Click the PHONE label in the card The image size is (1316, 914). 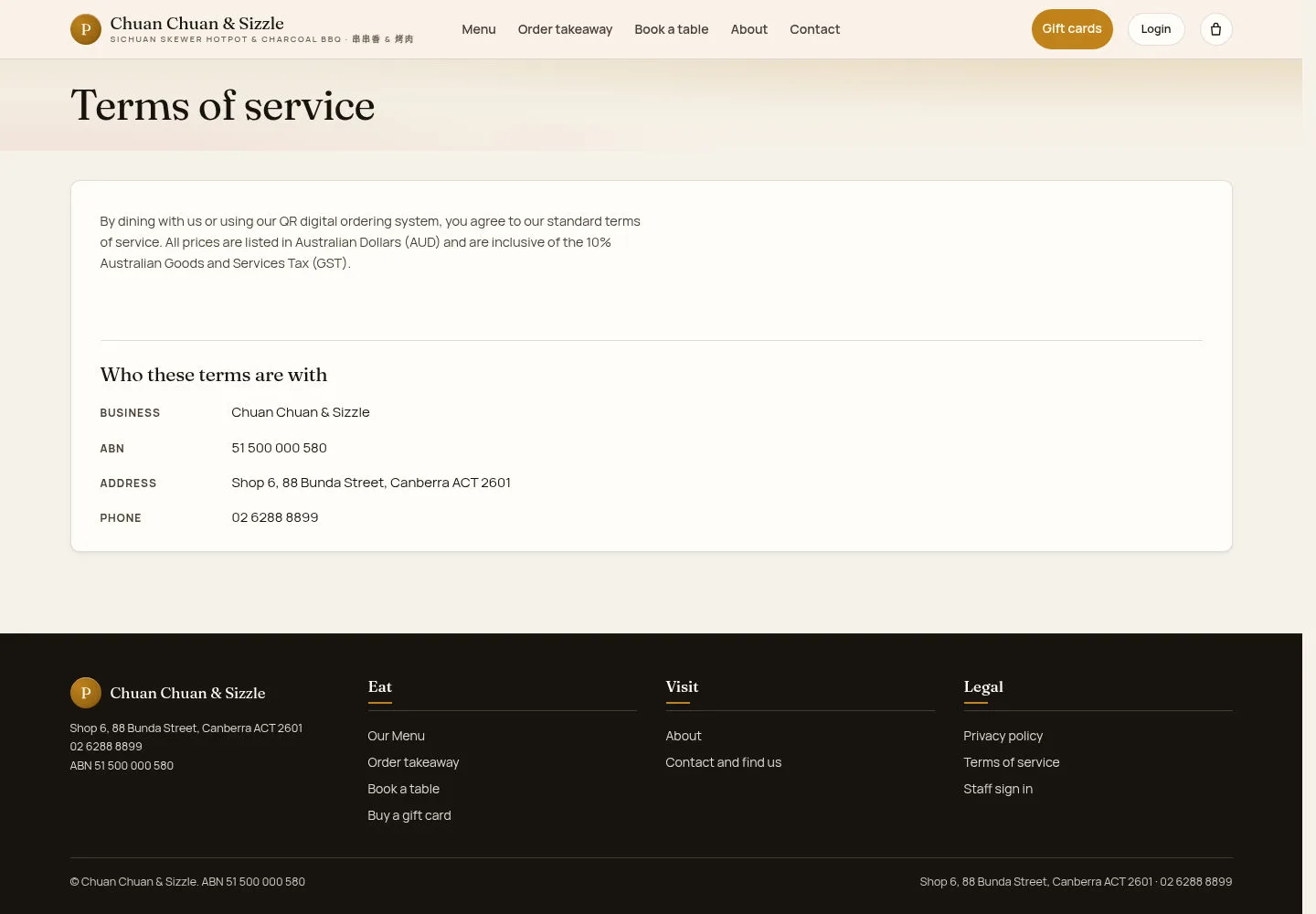click(121, 518)
